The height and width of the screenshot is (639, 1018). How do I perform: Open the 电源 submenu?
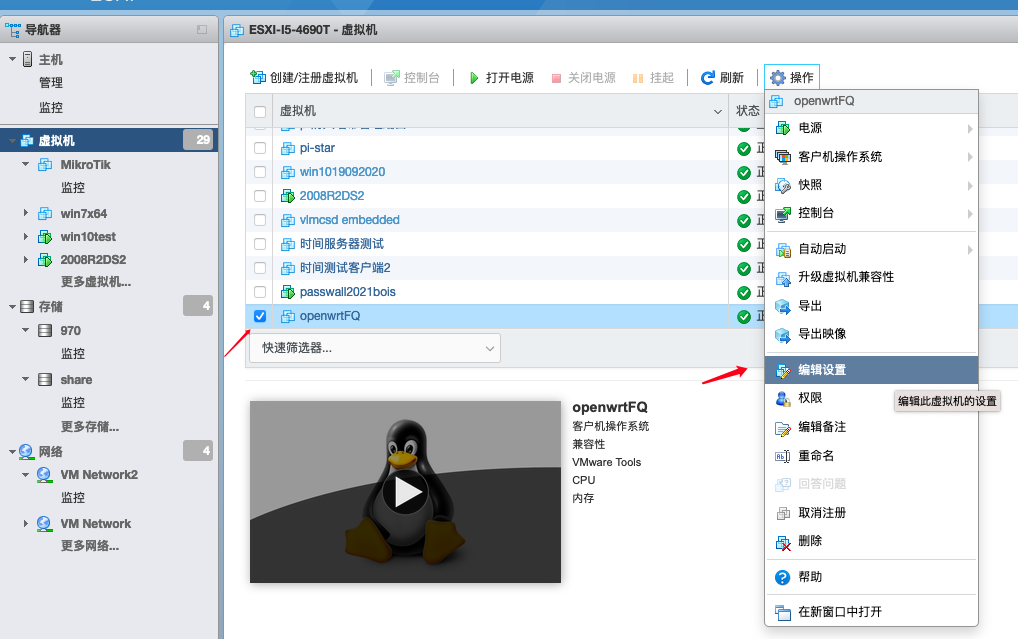pos(871,129)
